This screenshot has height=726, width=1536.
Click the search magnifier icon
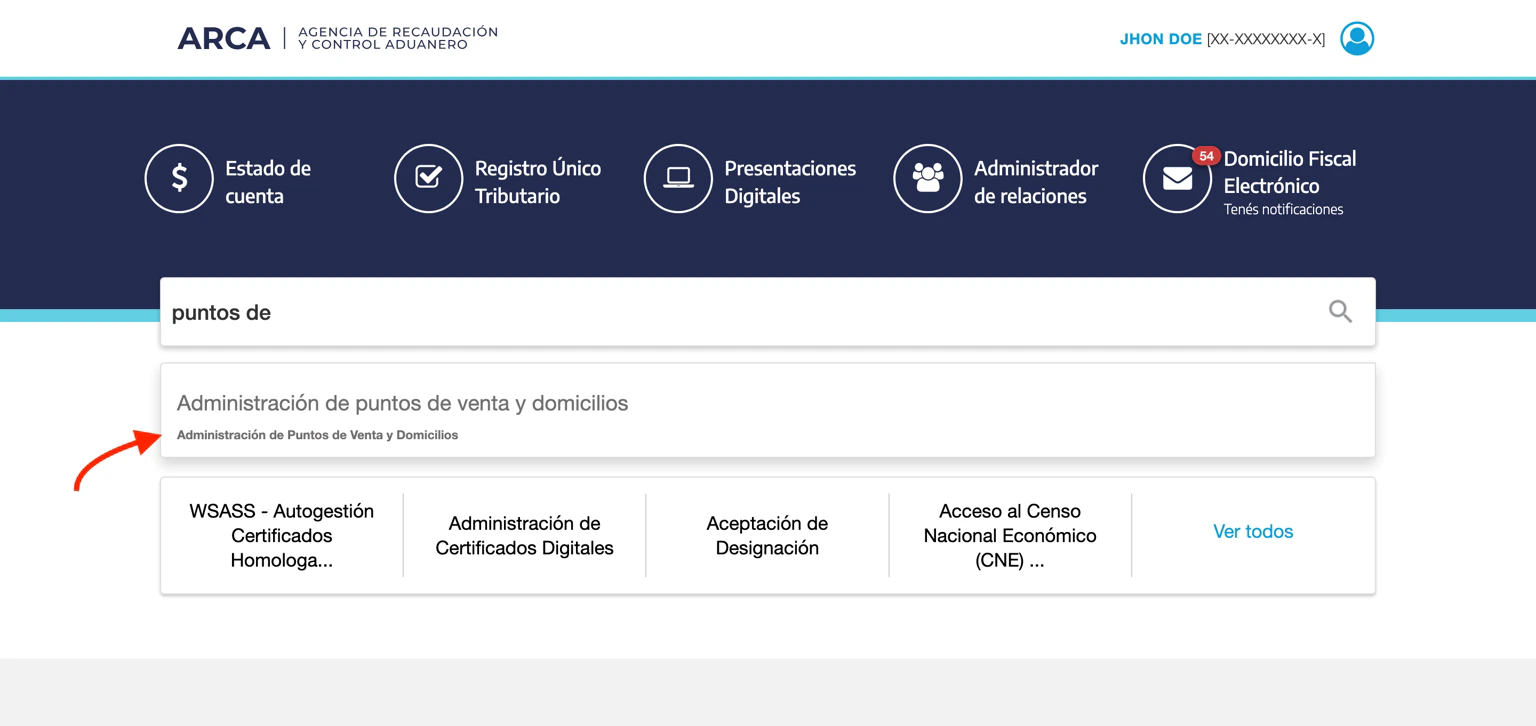tap(1339, 311)
